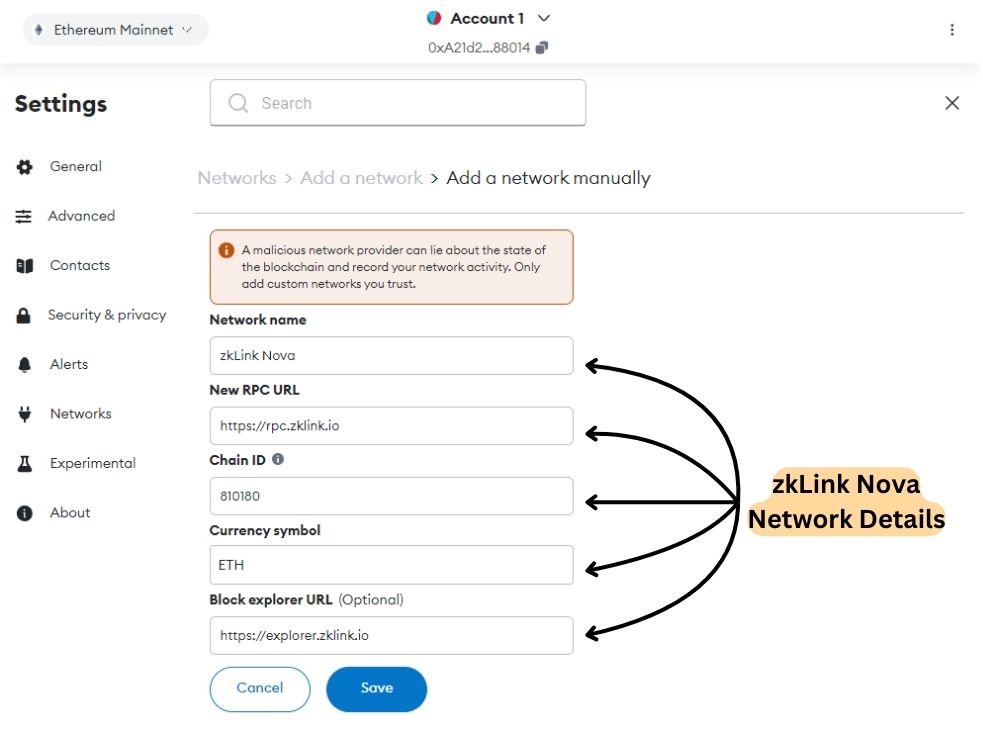Click the Security & privacy lock icon
Screen dimensions: 983x730
tap(23, 315)
